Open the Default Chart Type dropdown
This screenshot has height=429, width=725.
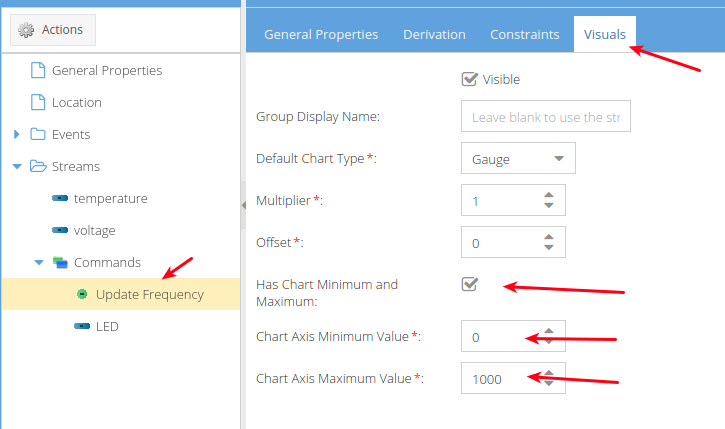click(518, 159)
